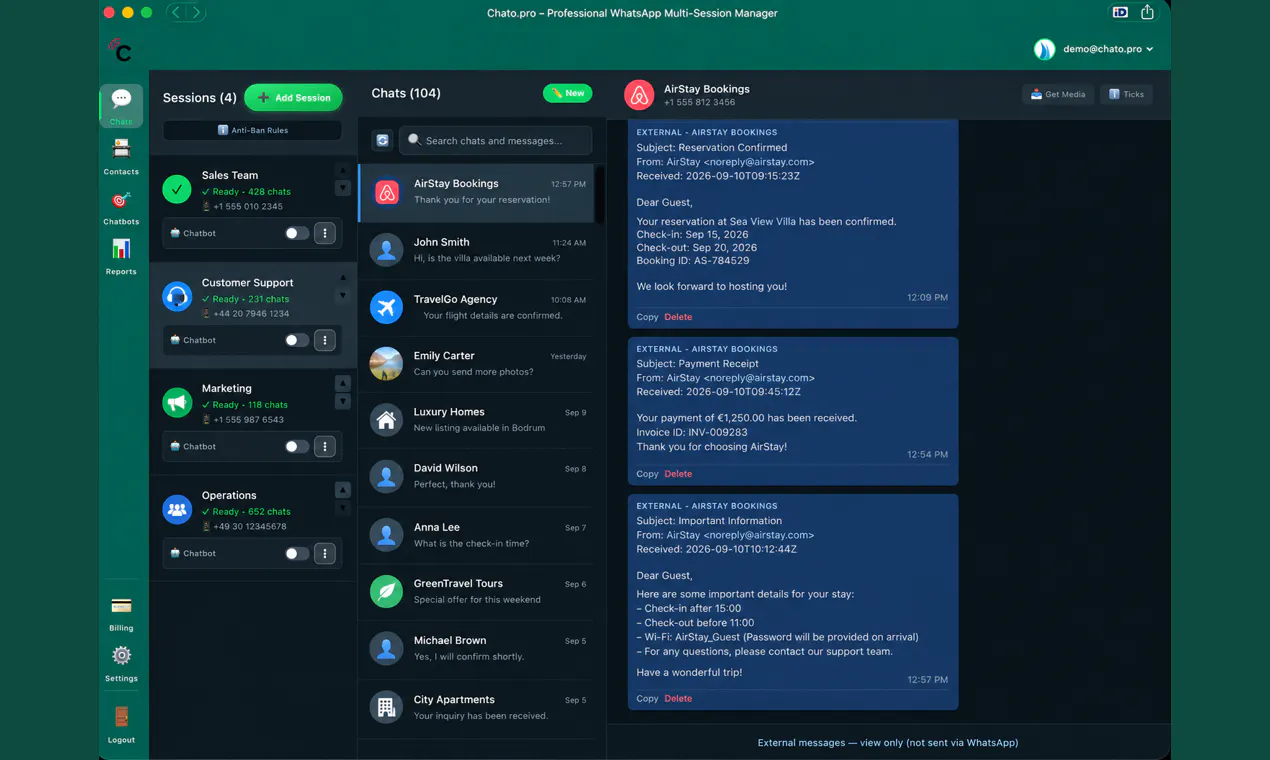Toggle Chatbot for Marketing
Viewport: 1270px width, 760px height.
click(x=296, y=446)
